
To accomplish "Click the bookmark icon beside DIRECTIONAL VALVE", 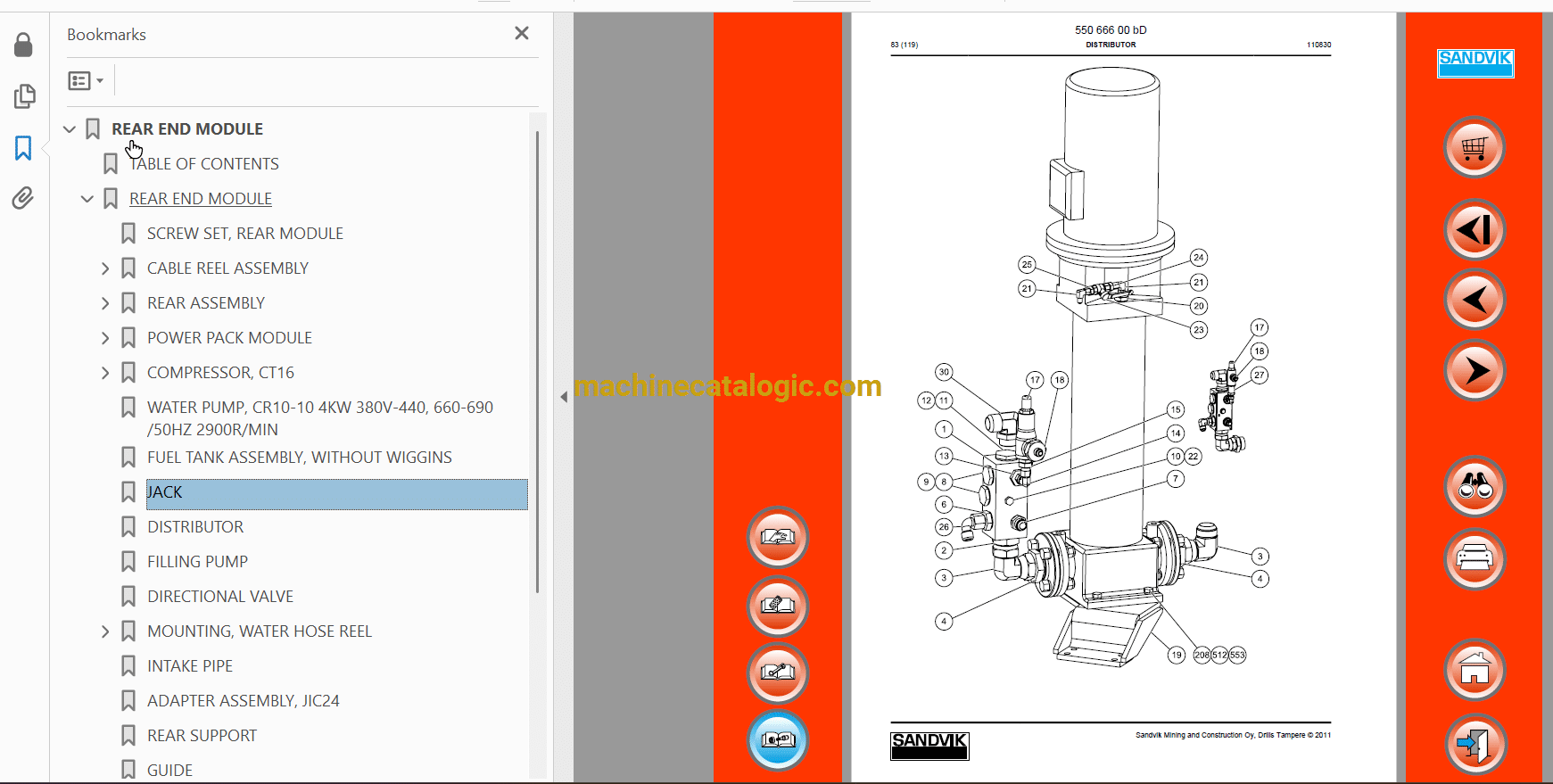I will point(128,597).
